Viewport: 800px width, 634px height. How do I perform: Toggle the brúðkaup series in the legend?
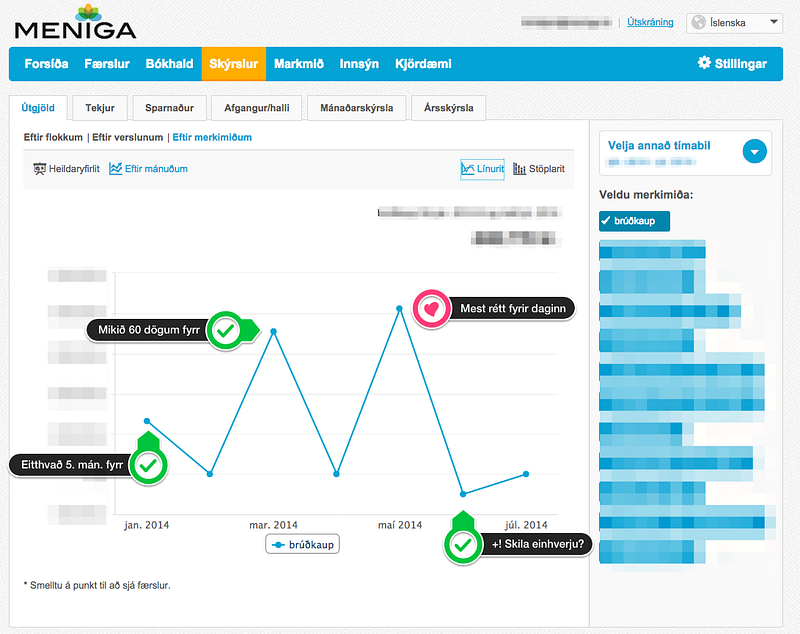click(303, 545)
